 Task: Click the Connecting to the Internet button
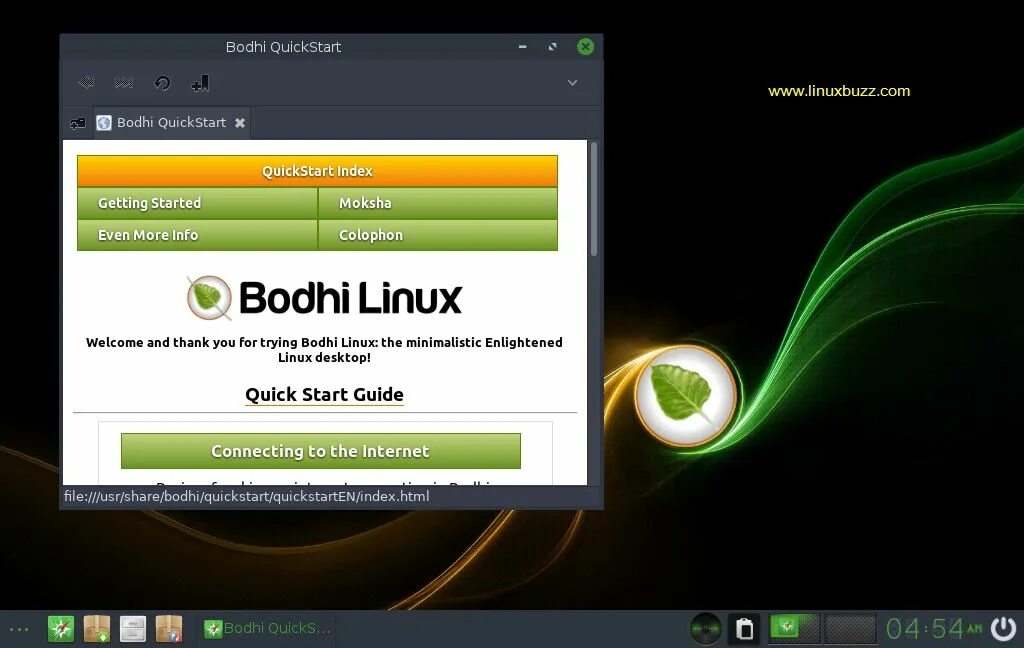coord(321,451)
